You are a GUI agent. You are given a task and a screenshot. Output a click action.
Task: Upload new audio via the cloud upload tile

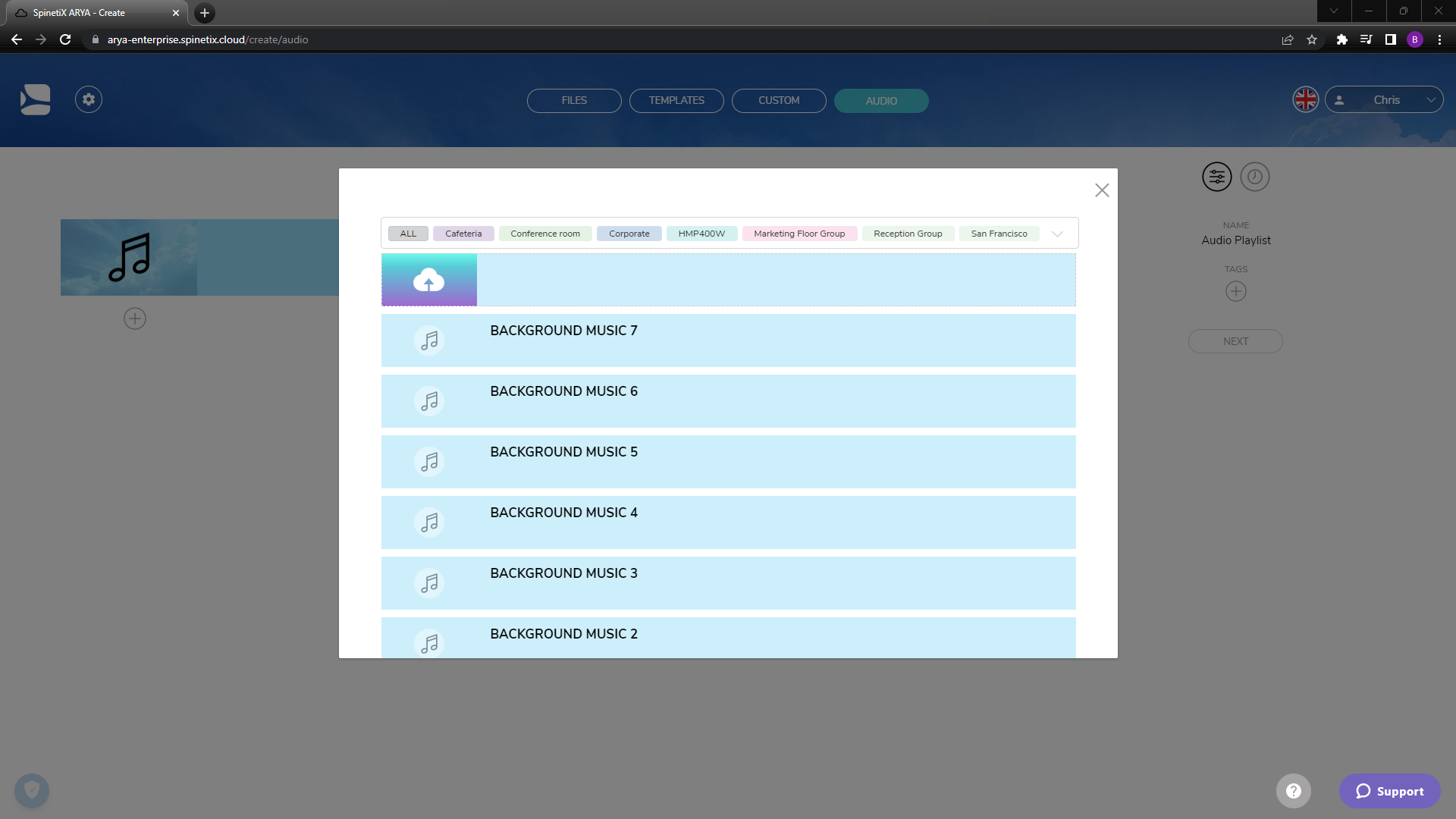click(x=429, y=279)
